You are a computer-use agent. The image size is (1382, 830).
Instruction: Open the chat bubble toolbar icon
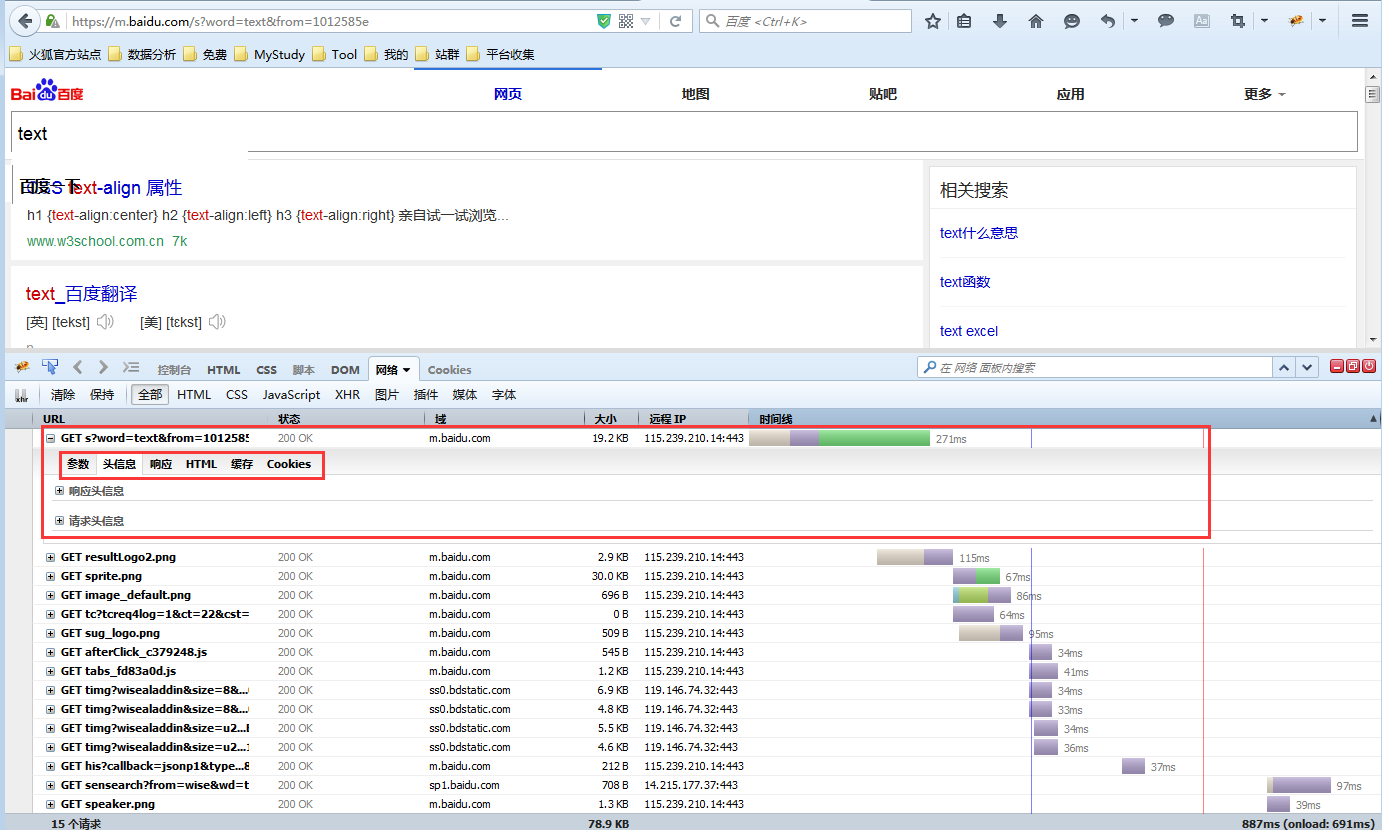pos(1166,21)
